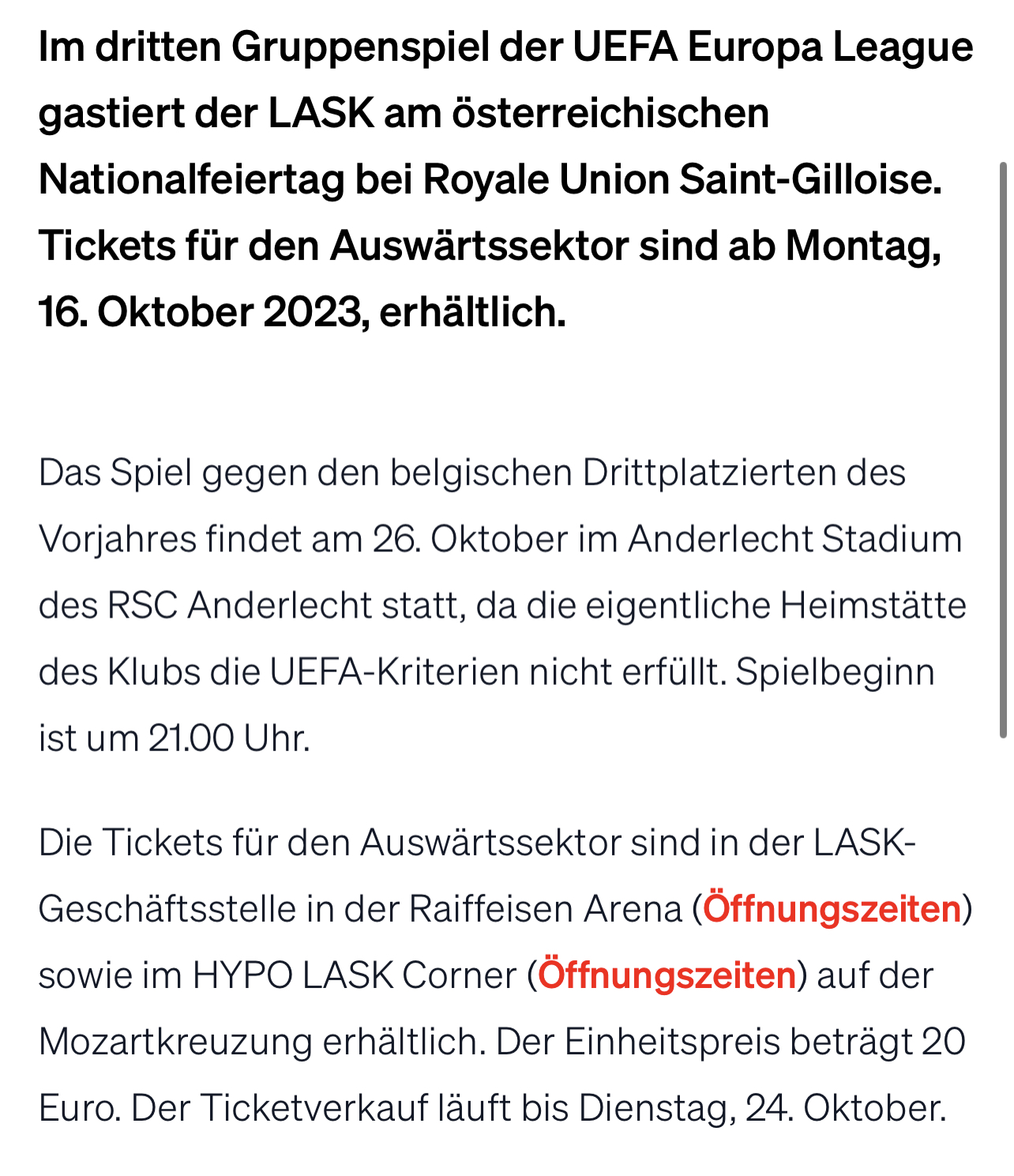Click the text 'Royale Union Saint-Gilloise'
The image size is (1014, 1176).
point(681,179)
